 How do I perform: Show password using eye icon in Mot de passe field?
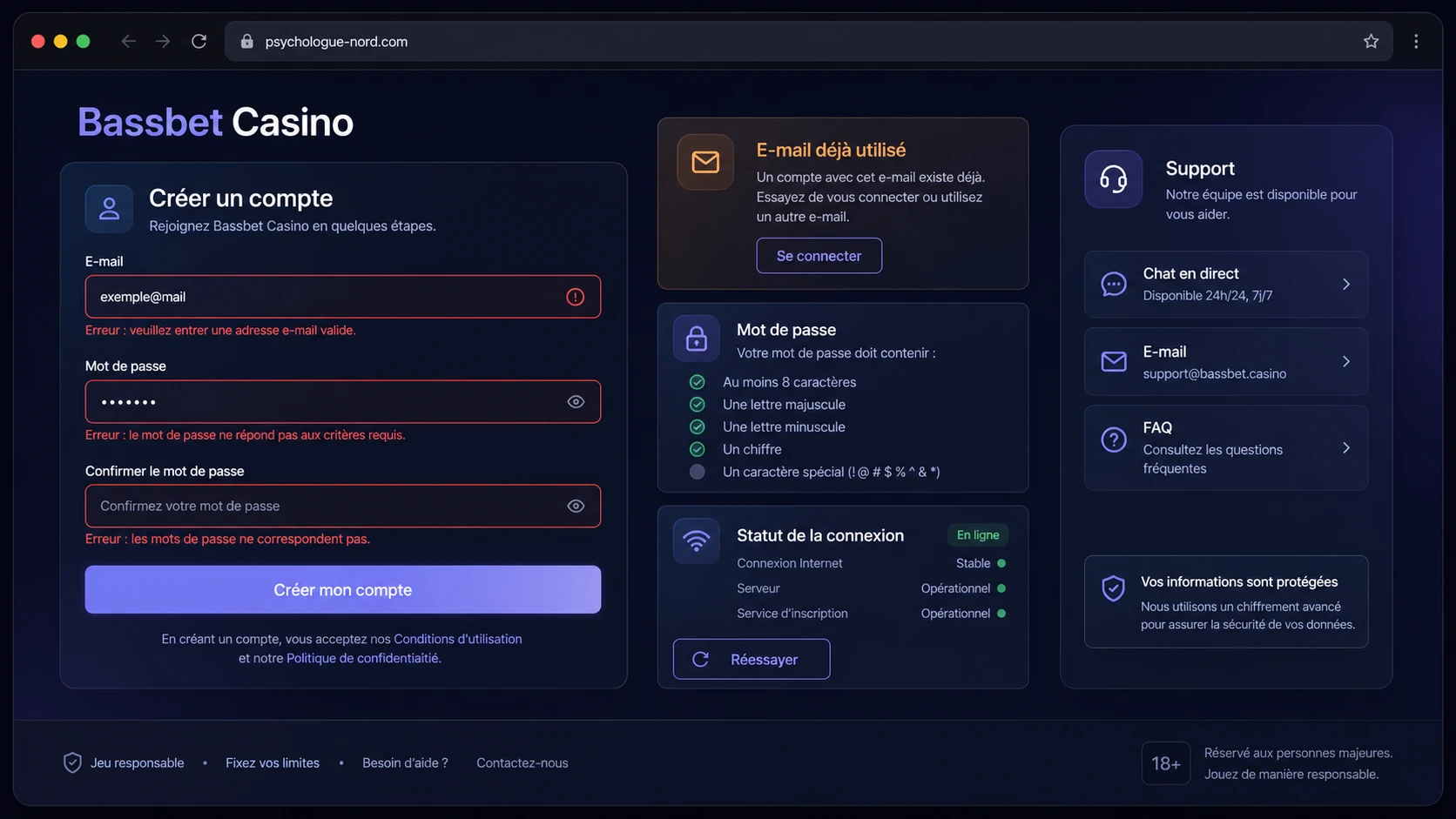(x=576, y=402)
